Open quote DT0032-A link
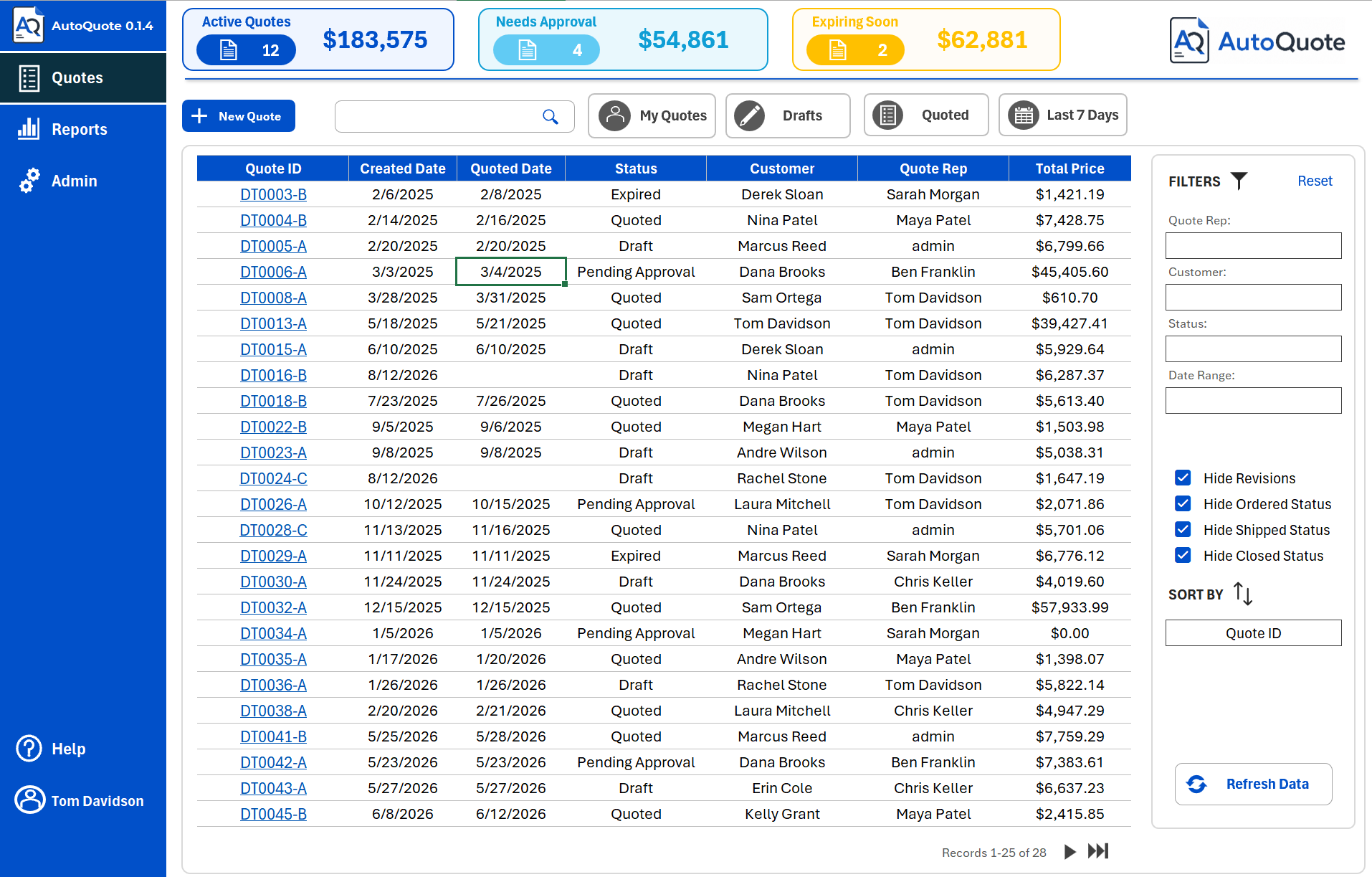The height and width of the screenshot is (877, 1372). click(x=273, y=607)
